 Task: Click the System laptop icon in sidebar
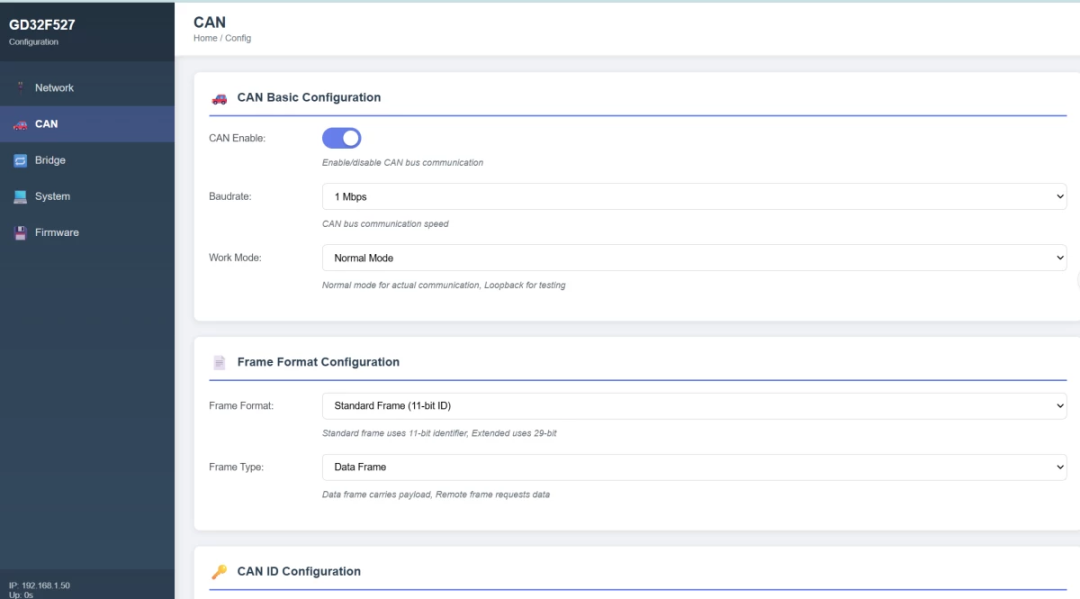(x=20, y=197)
